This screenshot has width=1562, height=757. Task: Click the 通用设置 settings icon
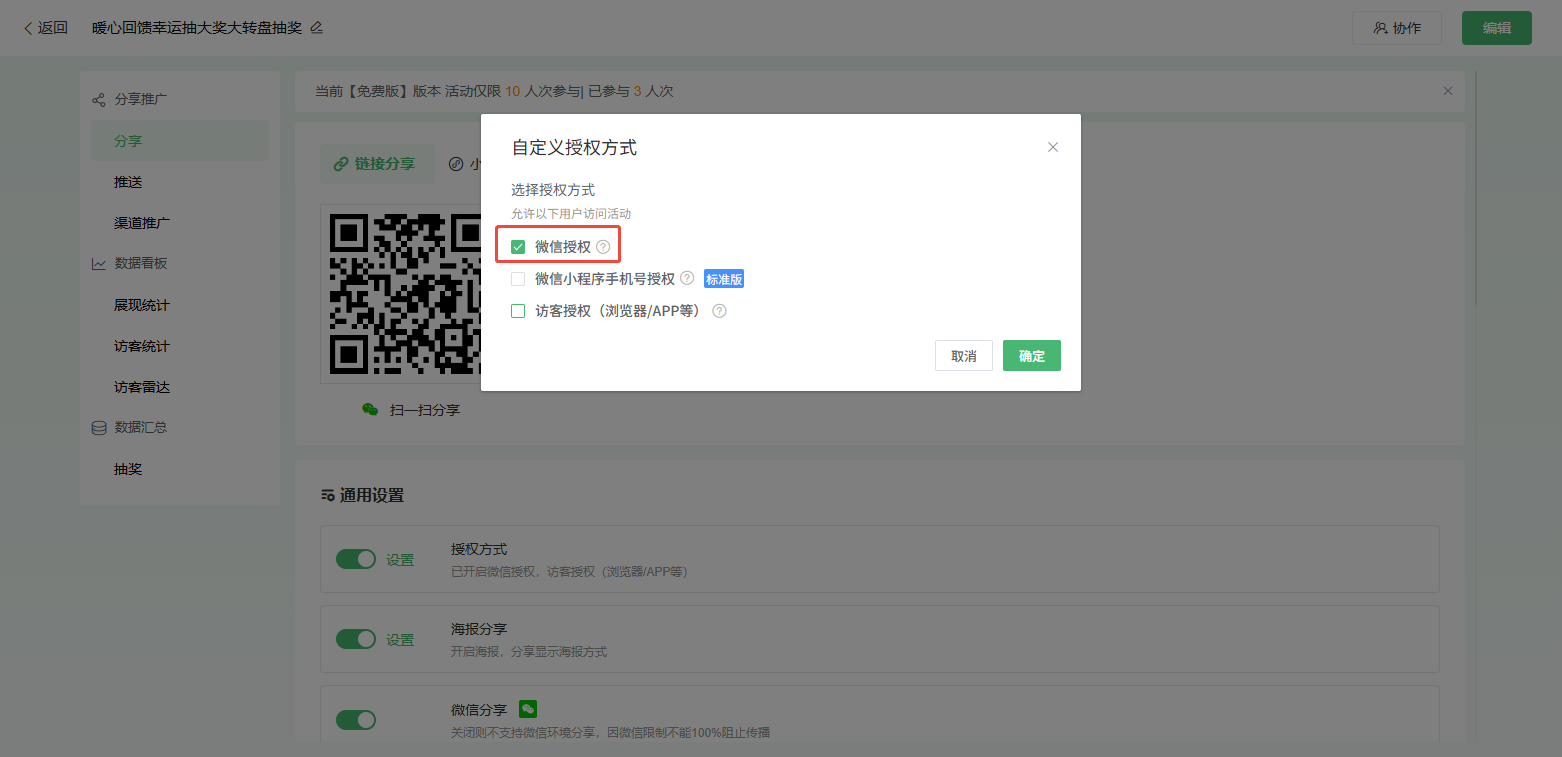pos(328,495)
